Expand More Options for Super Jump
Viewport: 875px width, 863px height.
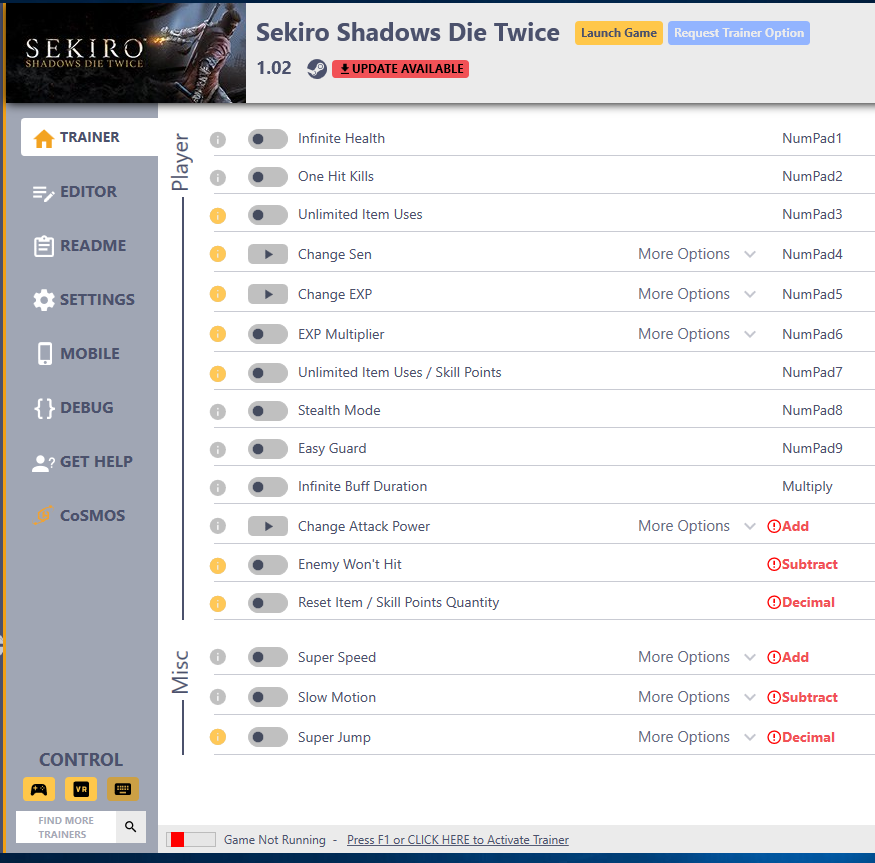[696, 737]
